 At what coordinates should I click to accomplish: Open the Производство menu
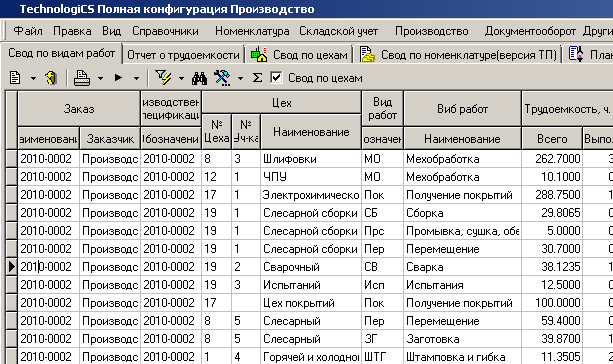pos(432,31)
